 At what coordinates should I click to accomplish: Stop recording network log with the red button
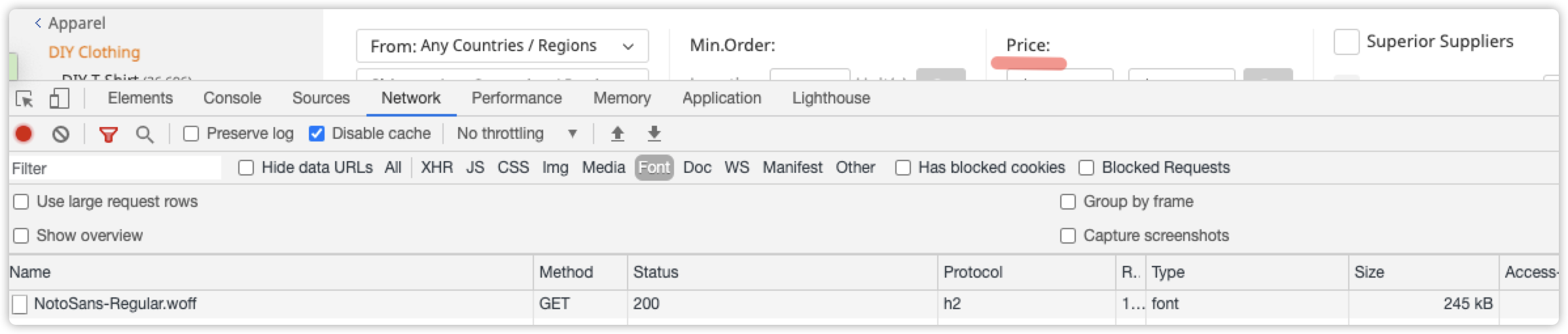click(x=24, y=134)
